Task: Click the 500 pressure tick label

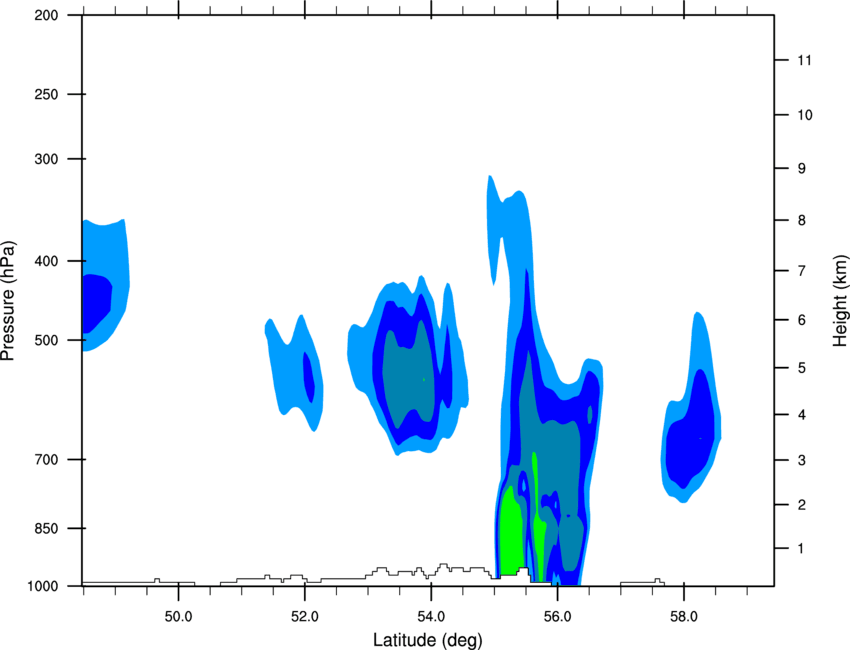Action: tap(46, 340)
